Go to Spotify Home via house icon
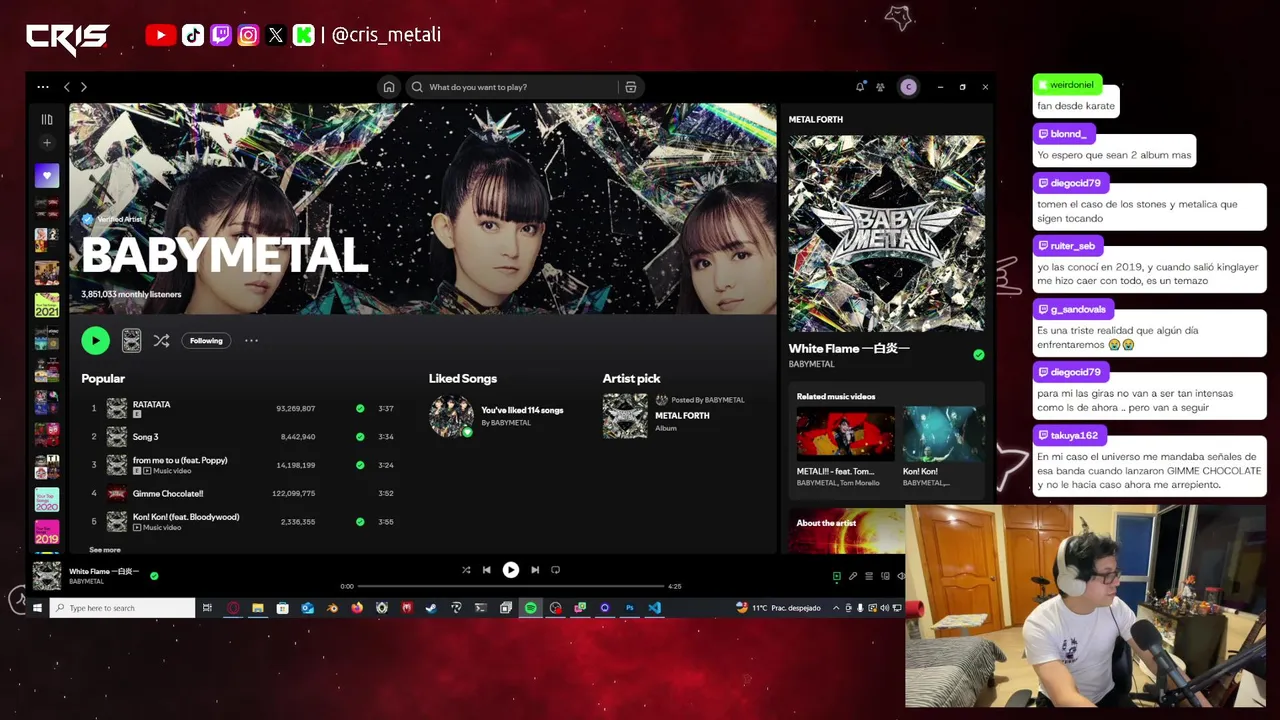 [x=389, y=87]
